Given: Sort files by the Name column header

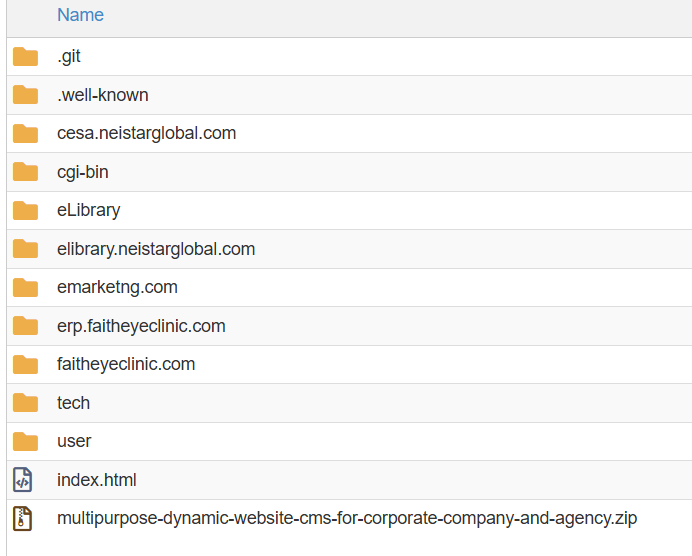Looking at the screenshot, I should 80,15.
